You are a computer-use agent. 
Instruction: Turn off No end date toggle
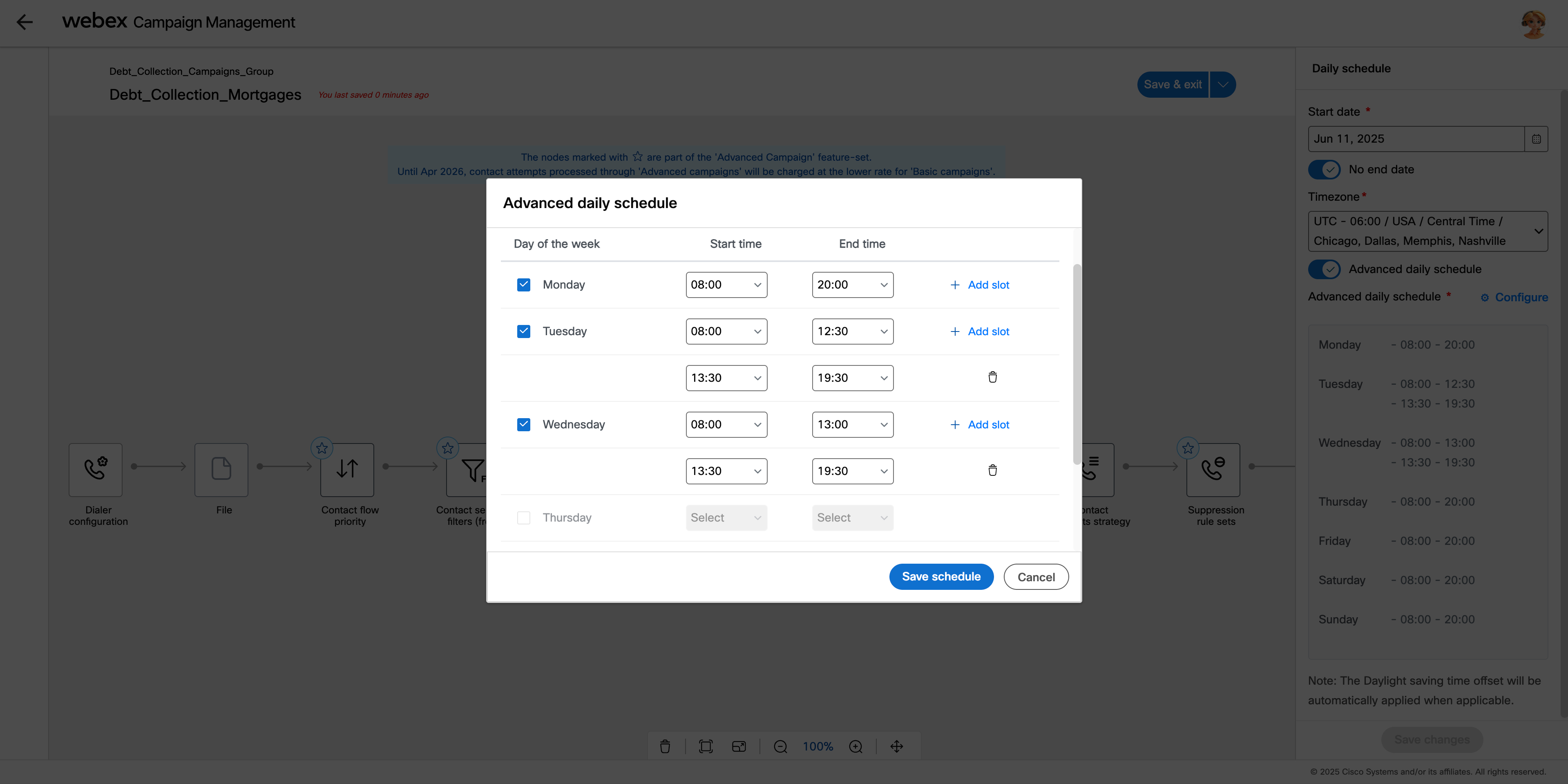pyautogui.click(x=1324, y=169)
